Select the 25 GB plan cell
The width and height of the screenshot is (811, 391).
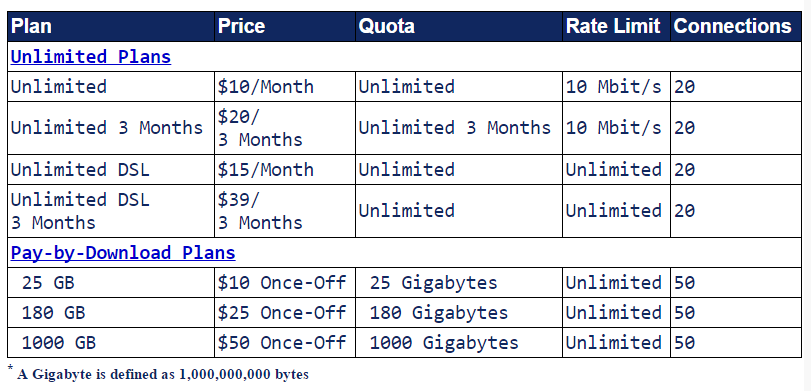tap(111, 282)
